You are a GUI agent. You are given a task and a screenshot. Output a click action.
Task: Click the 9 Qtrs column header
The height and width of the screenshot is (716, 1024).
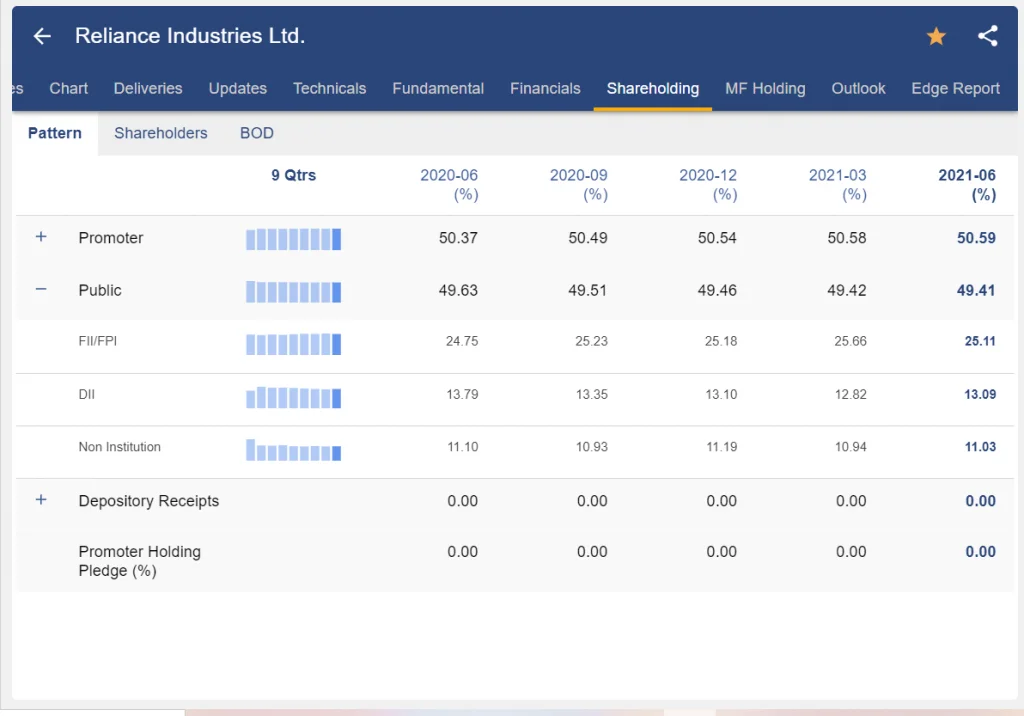(x=294, y=175)
